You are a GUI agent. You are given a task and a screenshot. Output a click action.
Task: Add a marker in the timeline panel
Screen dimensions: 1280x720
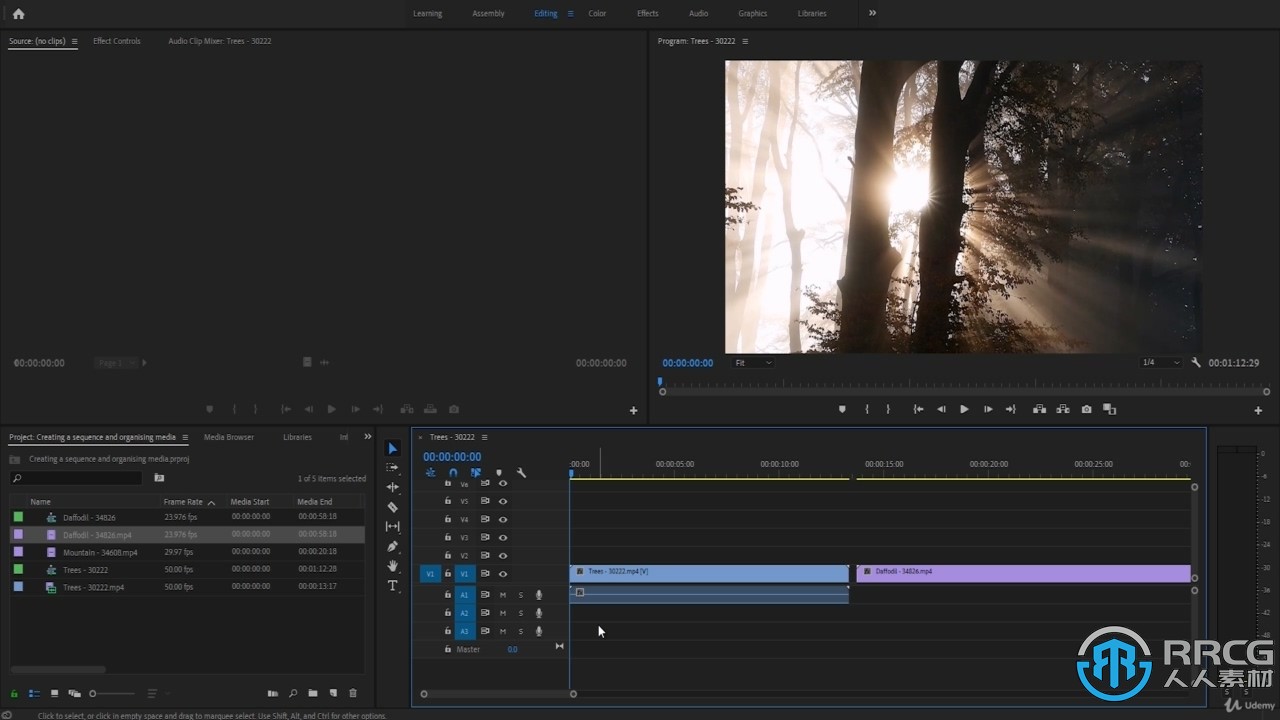499,473
